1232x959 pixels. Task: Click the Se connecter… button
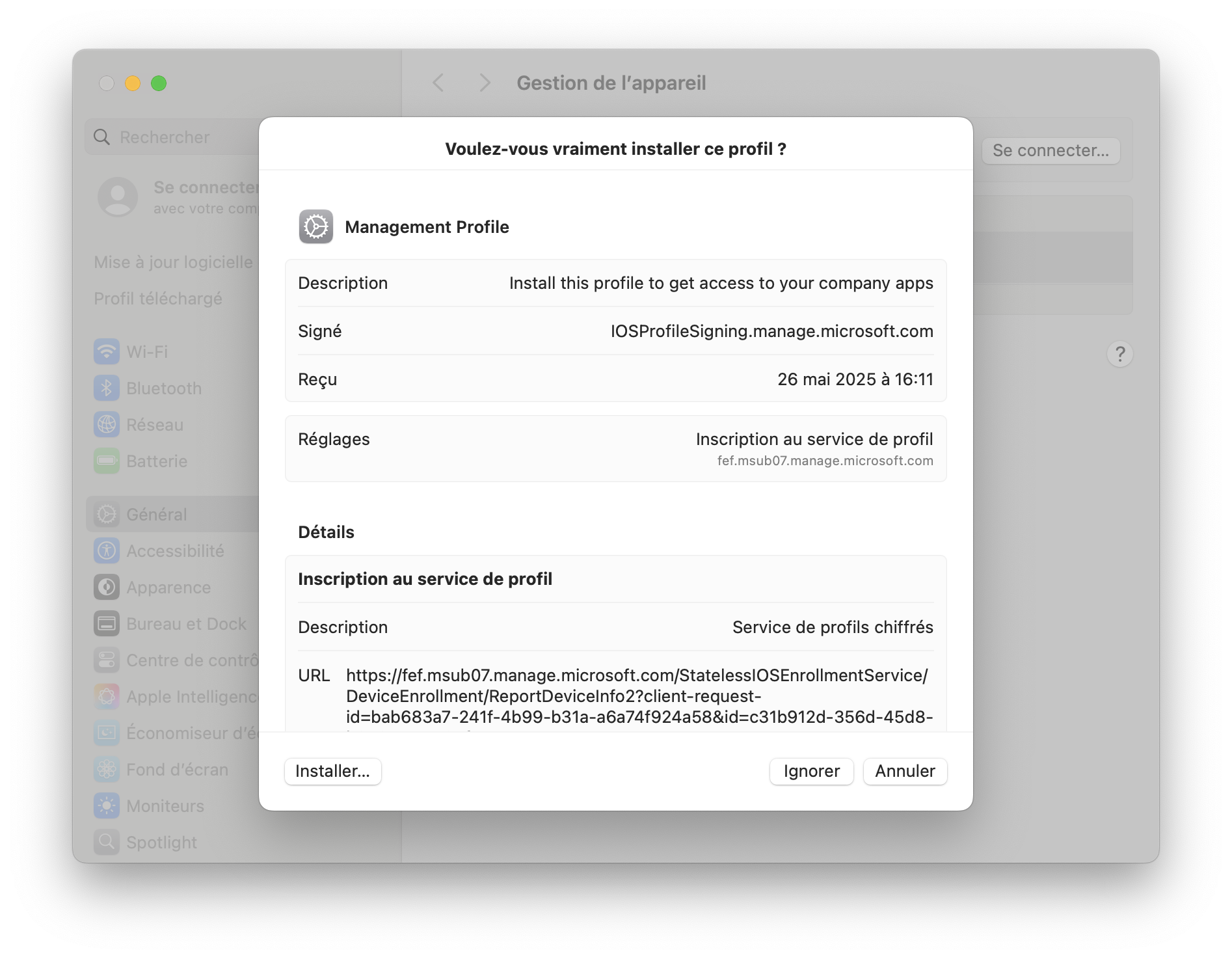tap(1051, 151)
